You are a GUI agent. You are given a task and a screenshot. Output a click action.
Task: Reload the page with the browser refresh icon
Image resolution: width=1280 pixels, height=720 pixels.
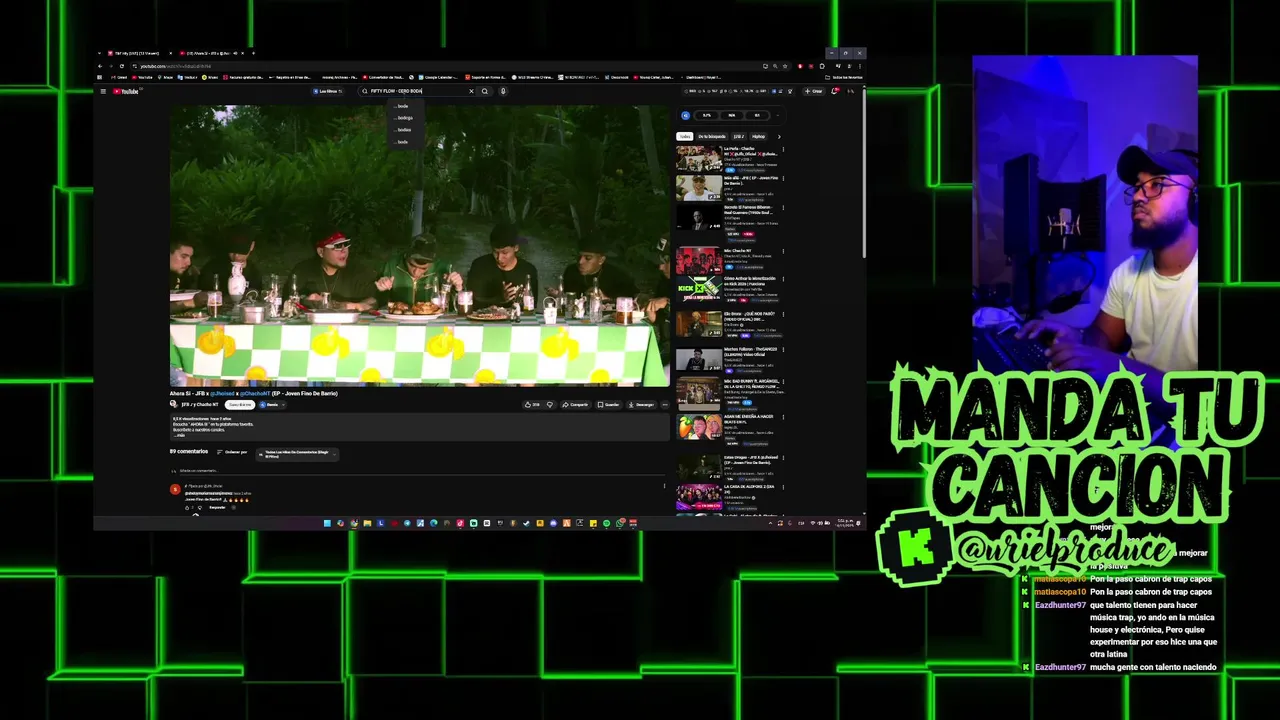[x=122, y=66]
